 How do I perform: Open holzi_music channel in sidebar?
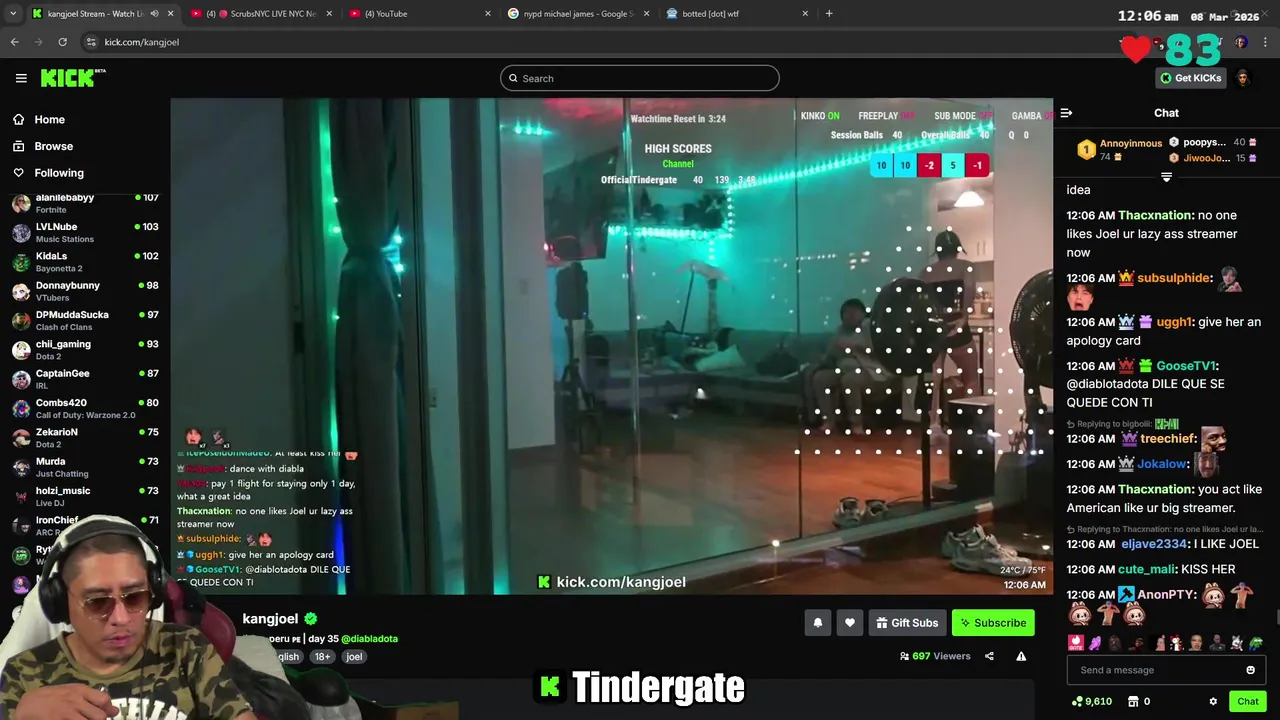click(85, 496)
